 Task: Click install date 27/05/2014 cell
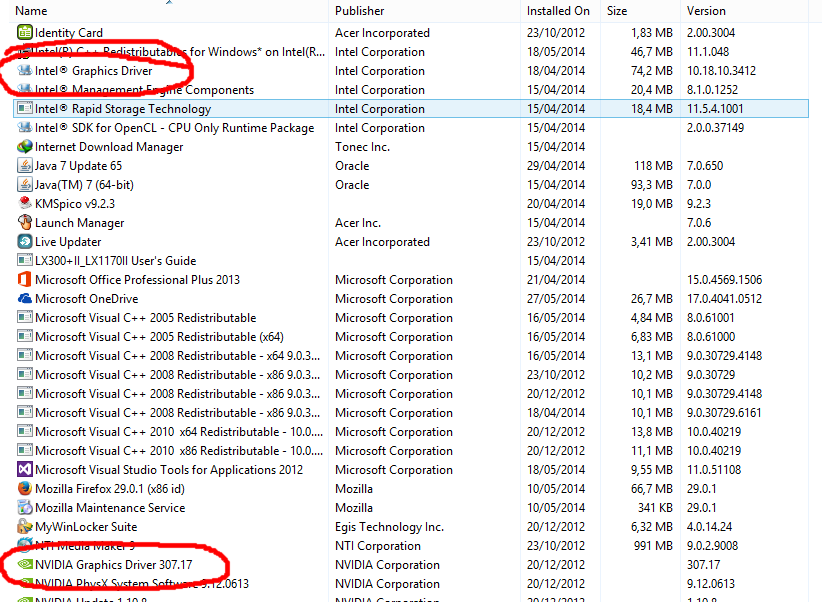[556, 299]
